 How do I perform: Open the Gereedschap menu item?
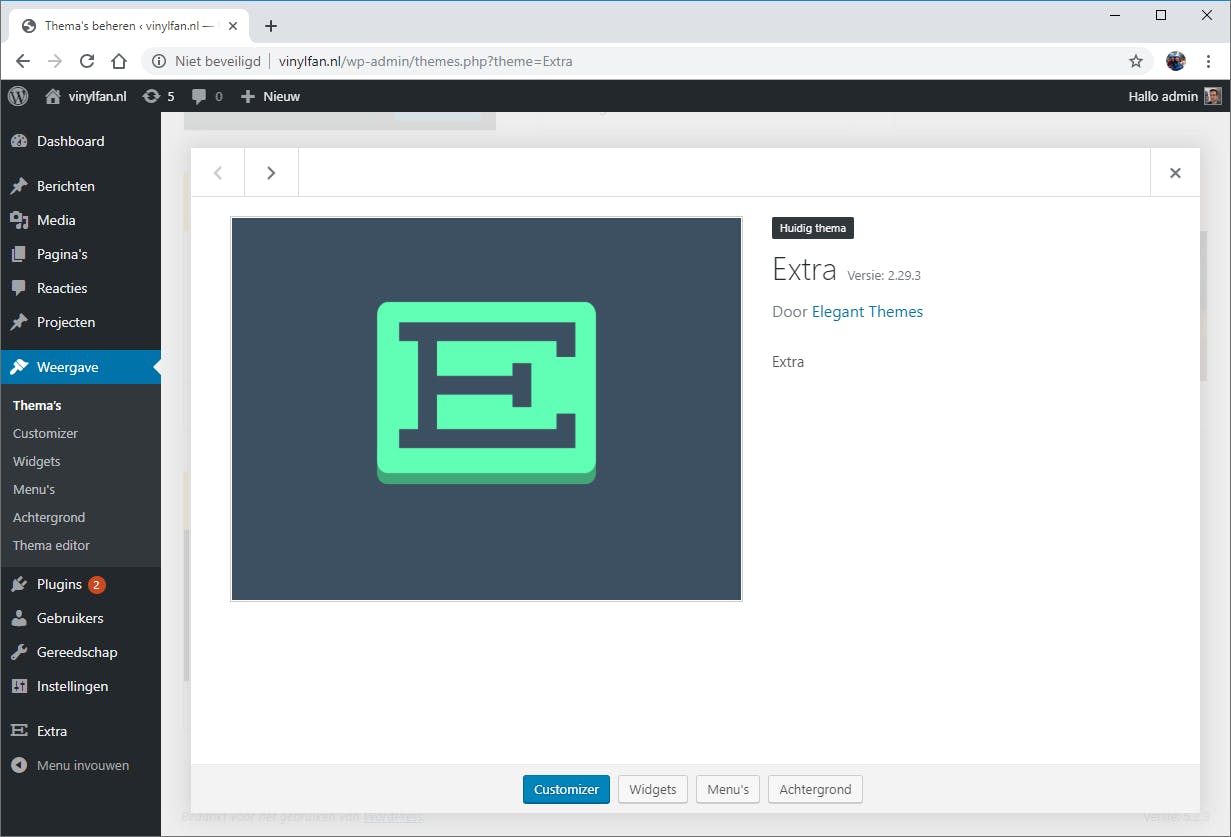coord(80,652)
